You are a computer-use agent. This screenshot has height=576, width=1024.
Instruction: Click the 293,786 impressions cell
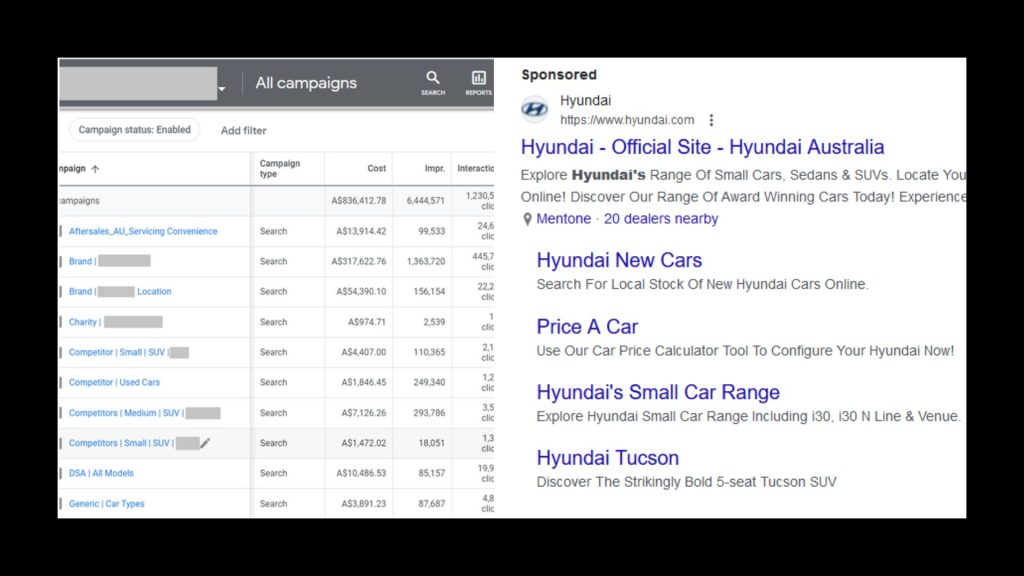(429, 413)
